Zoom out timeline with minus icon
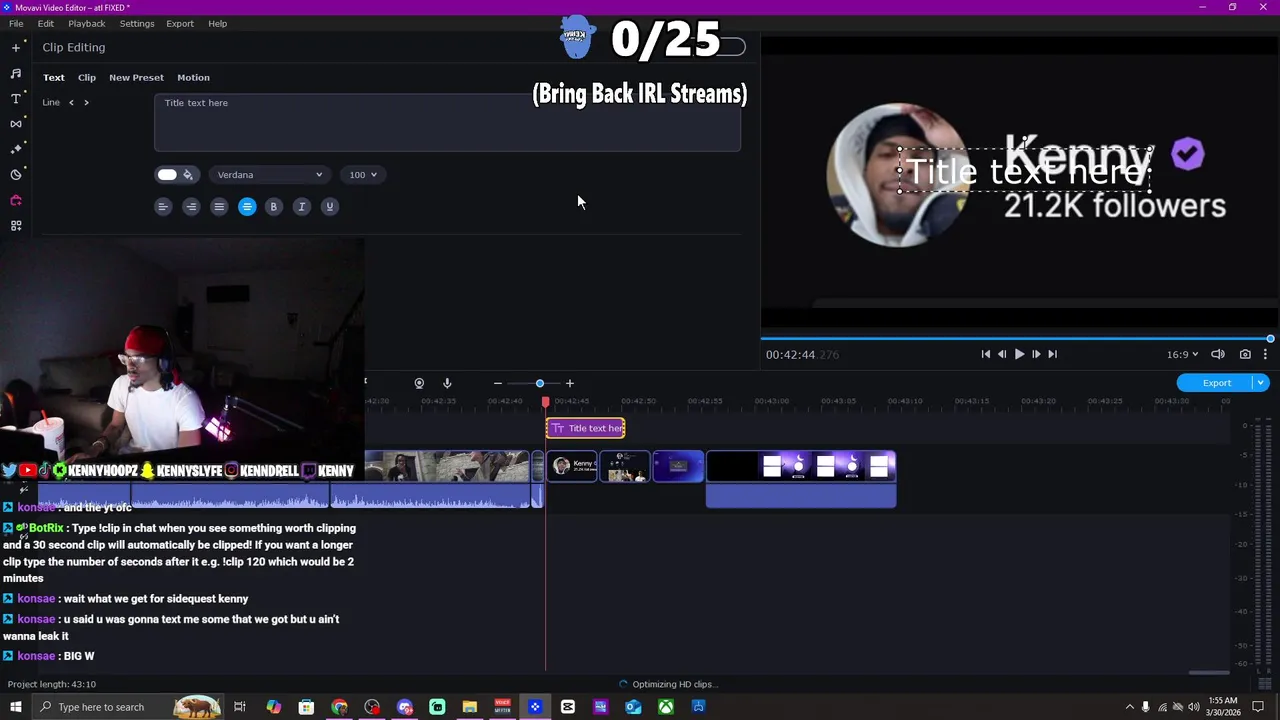This screenshot has height=720, width=1280. click(x=498, y=383)
